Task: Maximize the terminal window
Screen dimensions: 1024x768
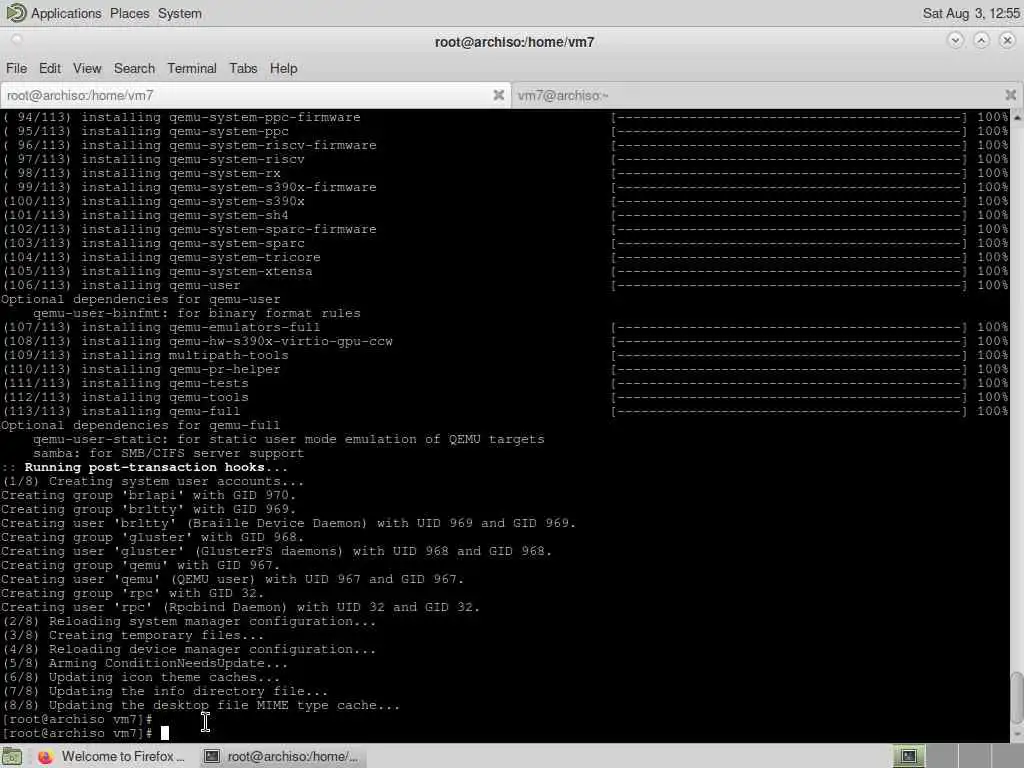Action: click(981, 40)
